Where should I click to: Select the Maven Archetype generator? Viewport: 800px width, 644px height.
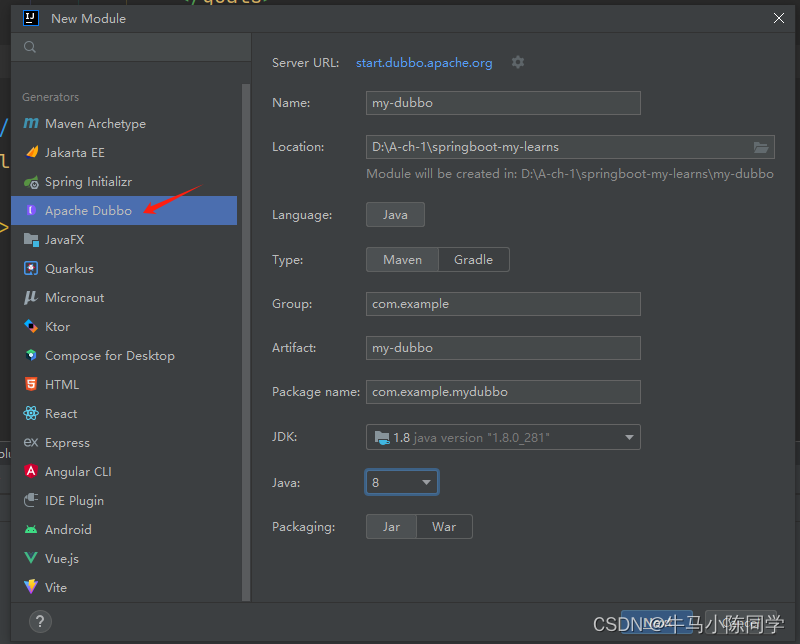point(86,123)
